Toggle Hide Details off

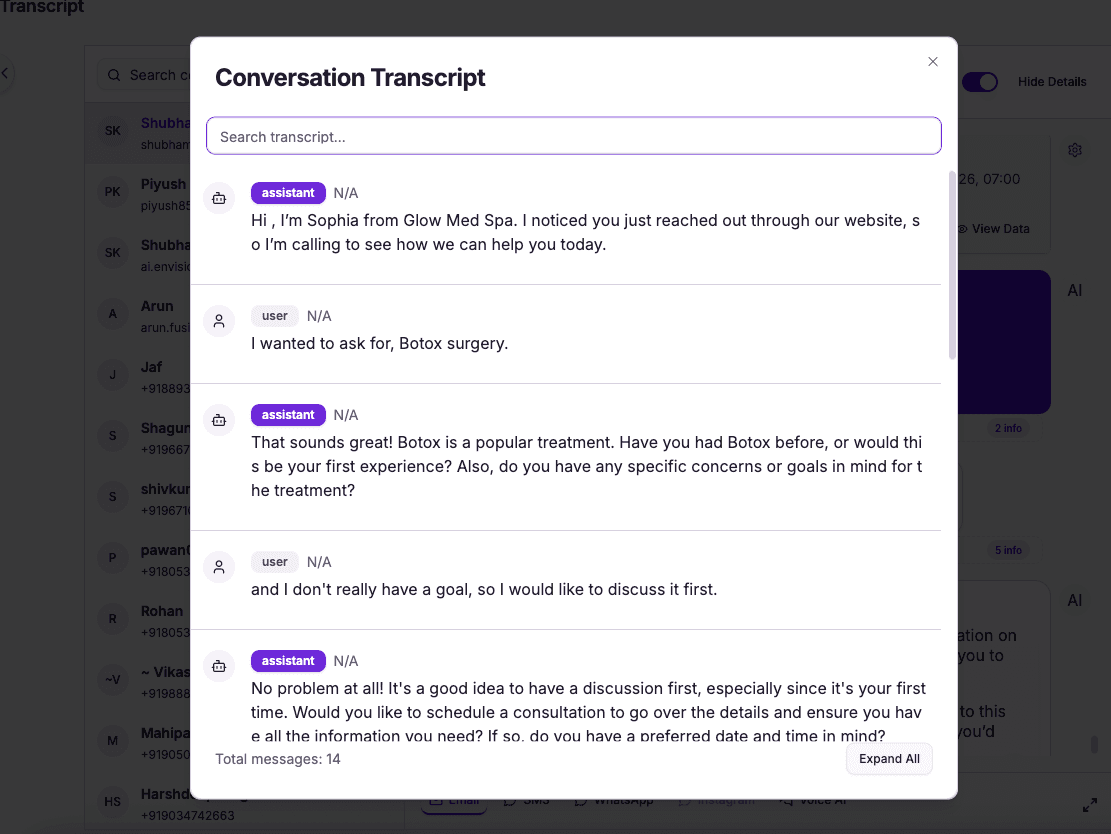click(x=980, y=82)
